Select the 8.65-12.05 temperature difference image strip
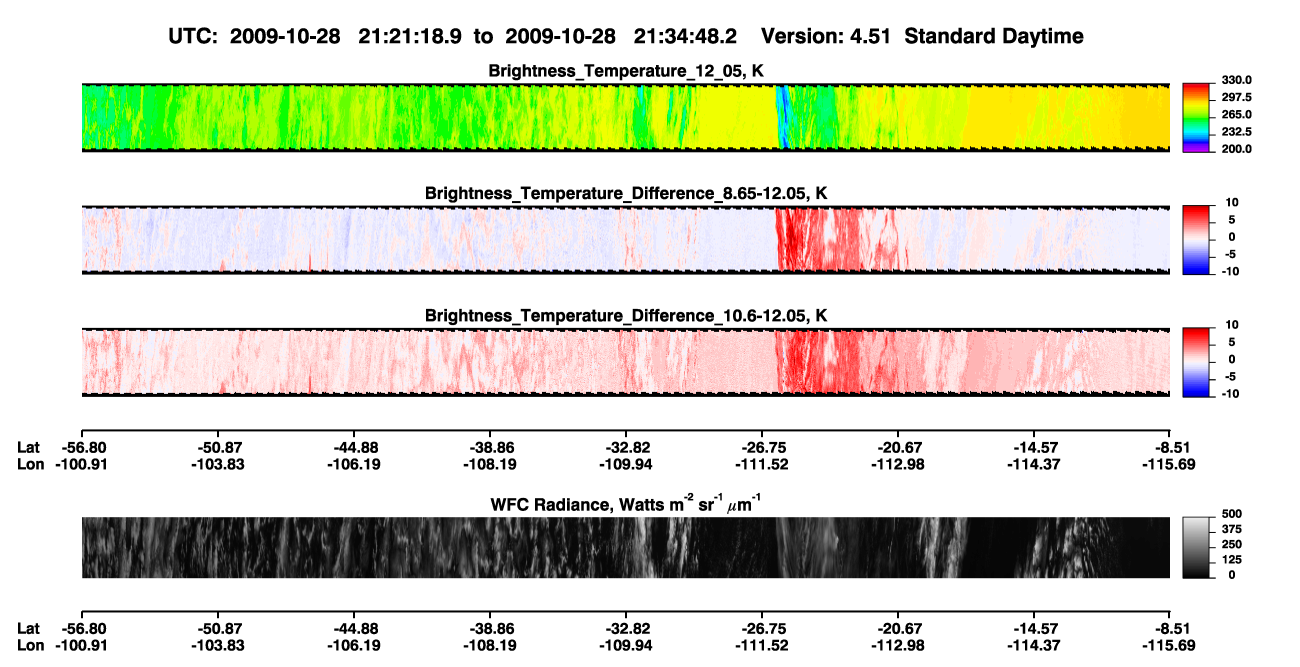The height and width of the screenshot is (667, 1300). click(x=626, y=240)
